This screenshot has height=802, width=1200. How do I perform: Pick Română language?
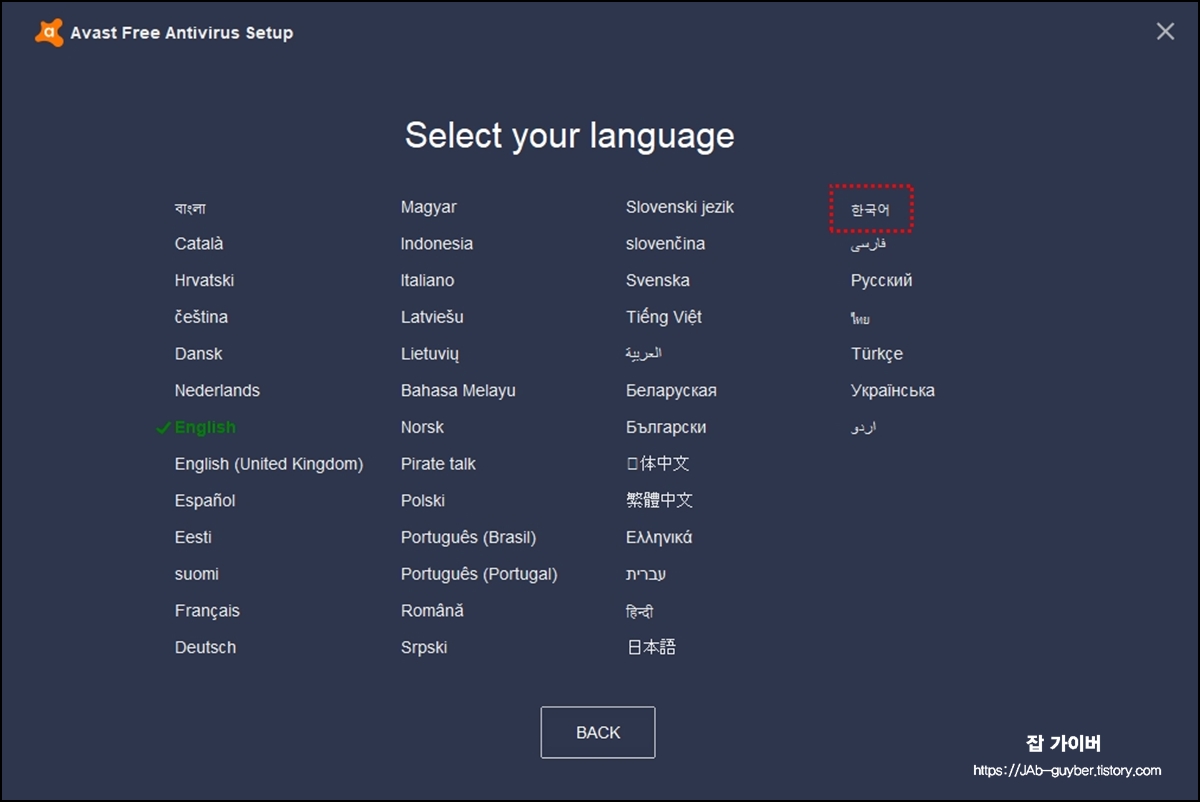432,611
